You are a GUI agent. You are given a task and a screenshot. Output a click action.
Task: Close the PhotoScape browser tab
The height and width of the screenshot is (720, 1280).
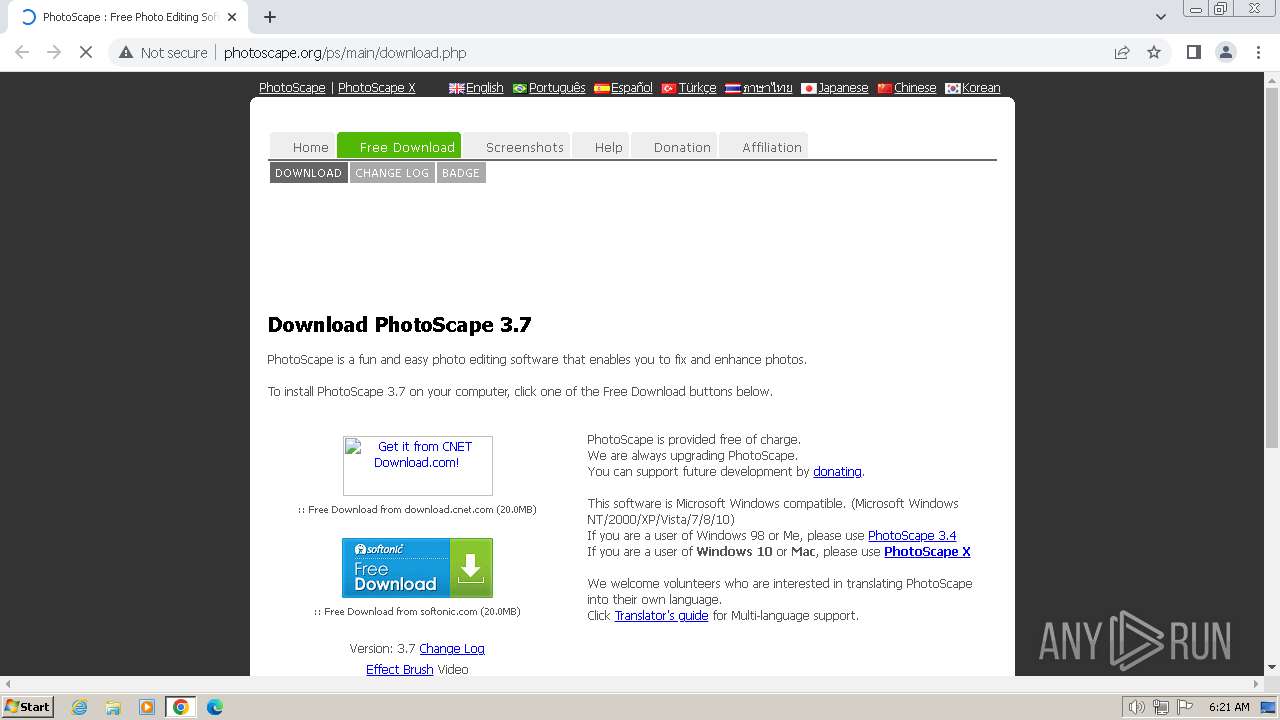[x=232, y=17]
